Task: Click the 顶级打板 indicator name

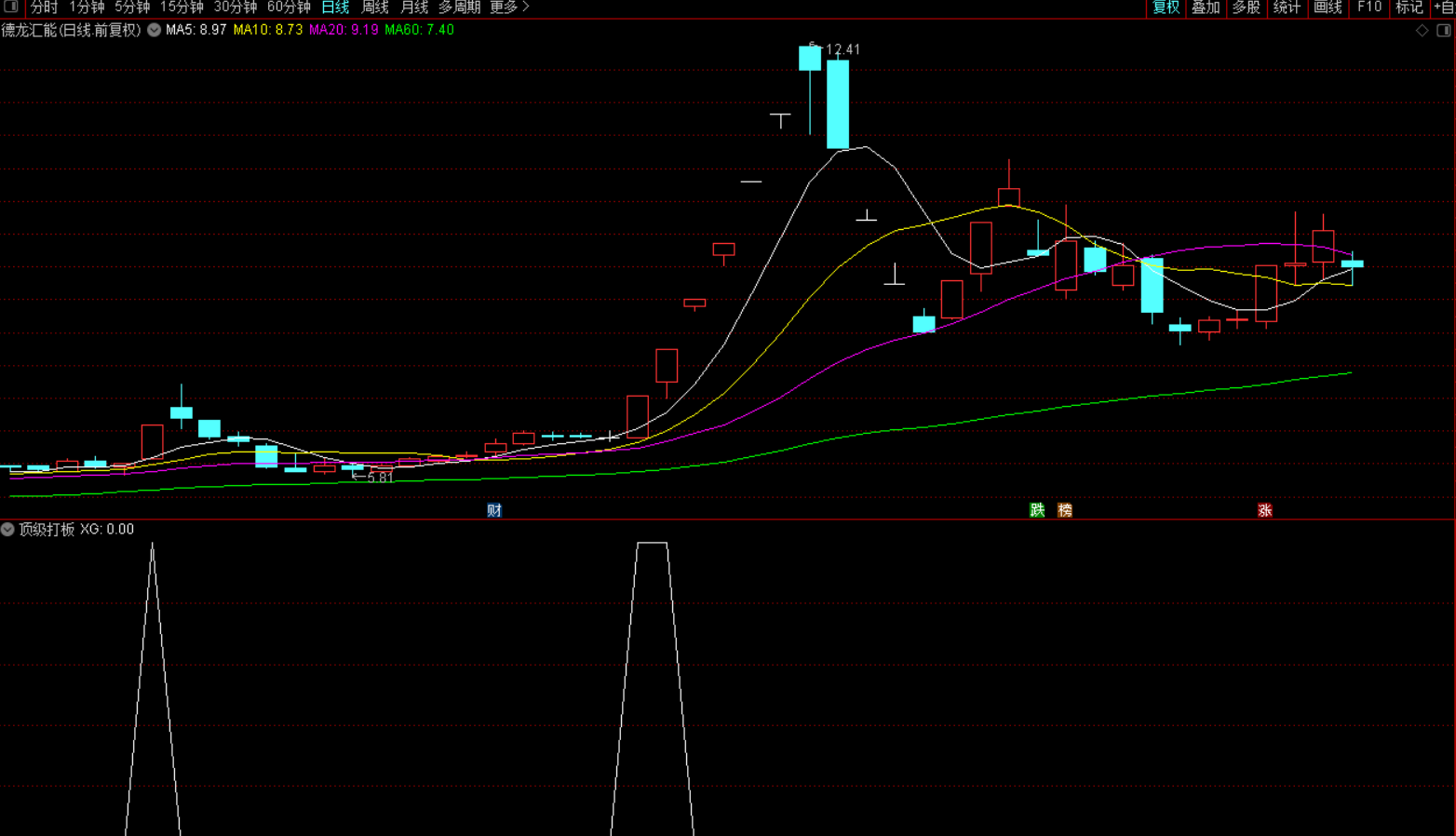Action: [x=47, y=529]
